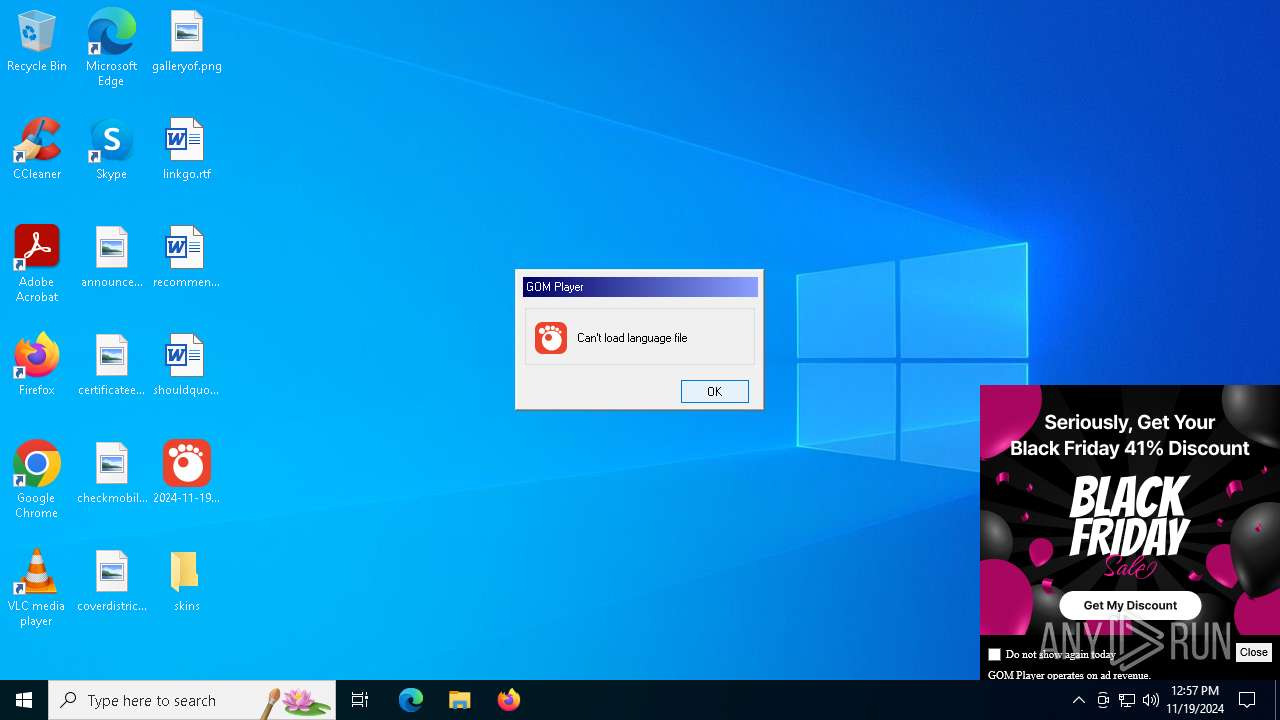This screenshot has width=1280, height=720.
Task: Click the taskbar search box
Action: 192,700
